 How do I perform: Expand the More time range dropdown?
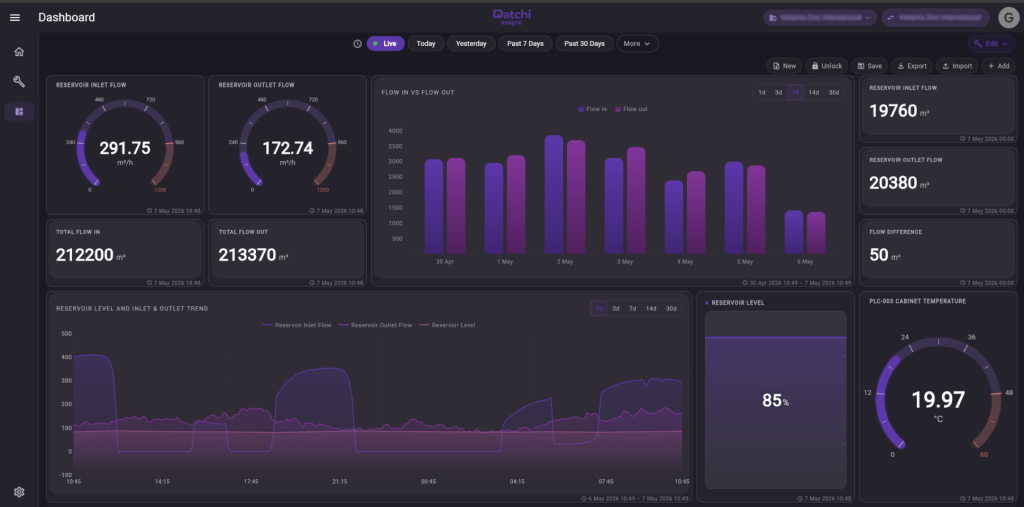point(637,44)
